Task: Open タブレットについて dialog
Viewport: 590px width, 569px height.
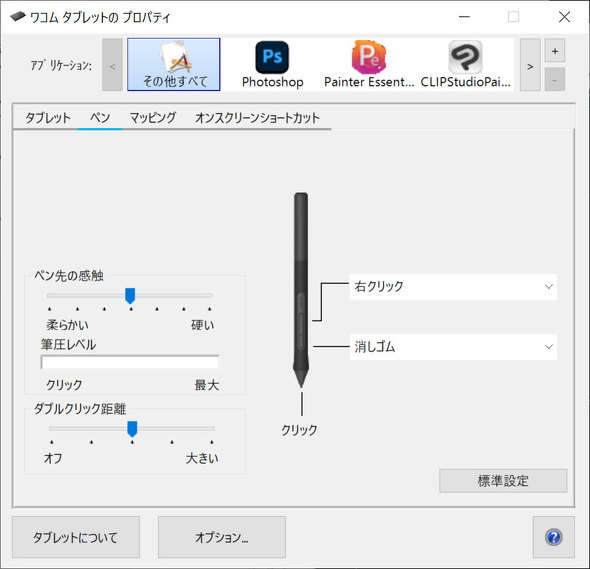Action: click(x=76, y=537)
